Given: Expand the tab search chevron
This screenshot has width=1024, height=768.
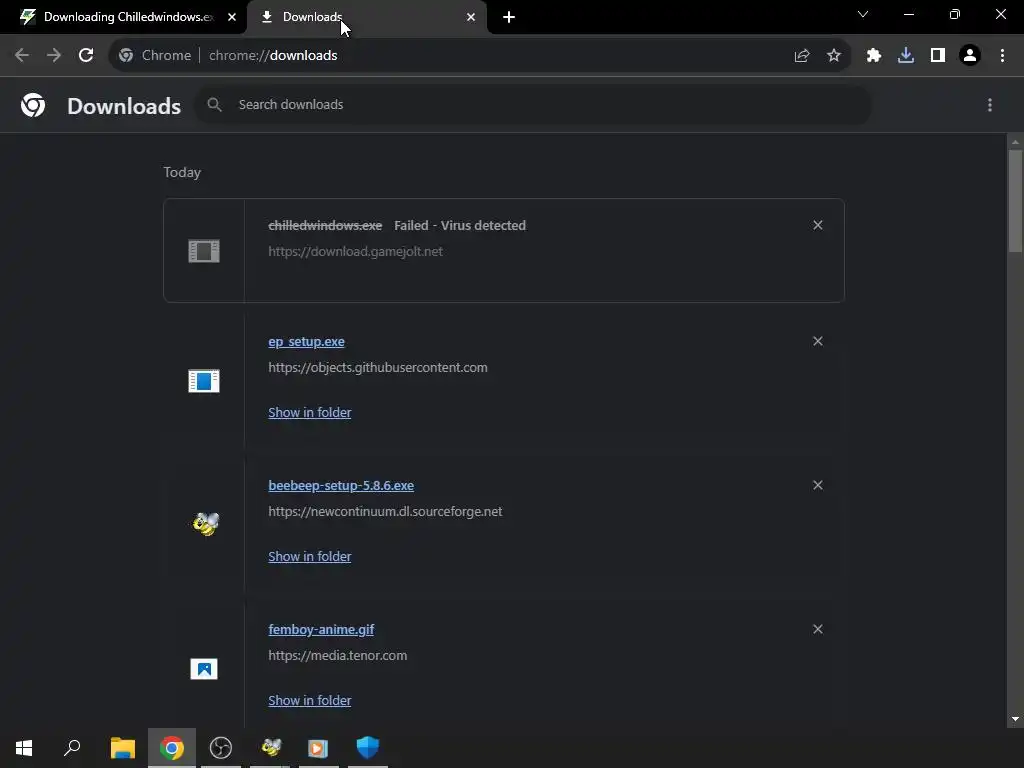Looking at the screenshot, I should [x=863, y=14].
